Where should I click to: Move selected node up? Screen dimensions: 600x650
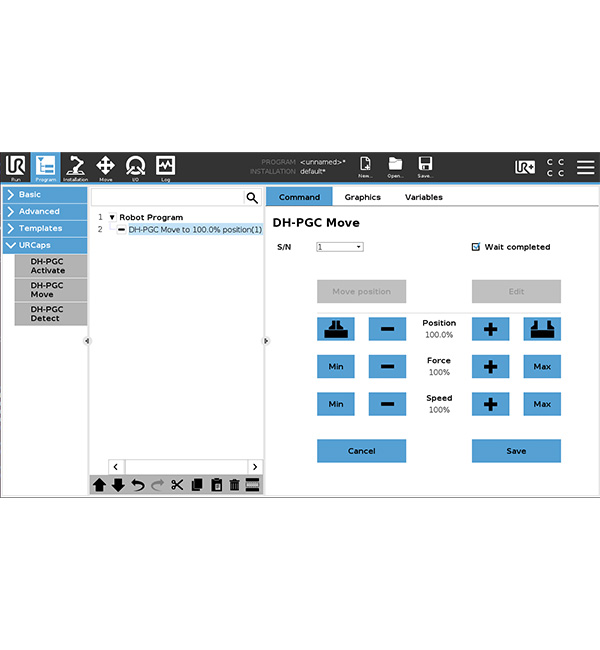(99, 485)
